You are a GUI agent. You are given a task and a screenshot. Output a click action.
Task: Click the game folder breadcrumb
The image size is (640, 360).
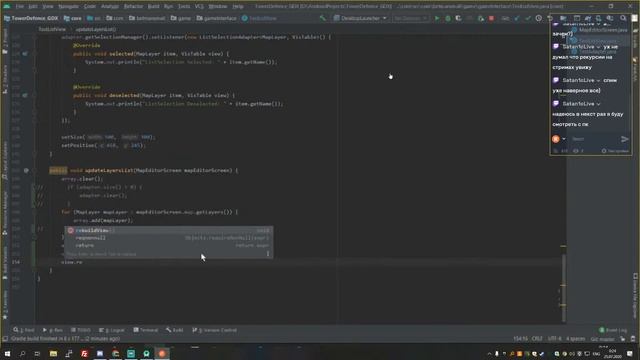(x=180, y=18)
